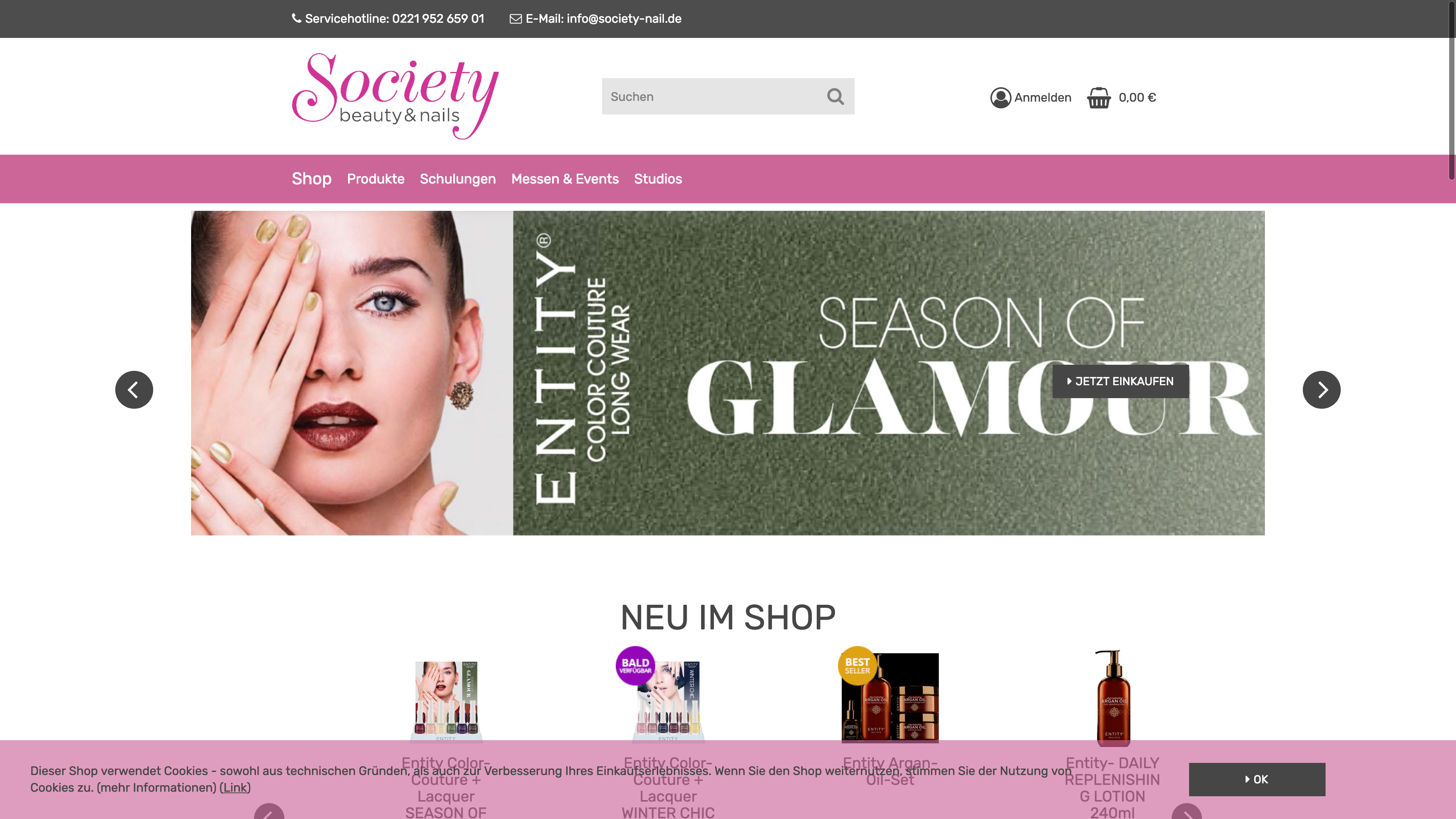Viewport: 1456px width, 819px height.
Task: Open the Shop menu item
Action: (x=311, y=179)
